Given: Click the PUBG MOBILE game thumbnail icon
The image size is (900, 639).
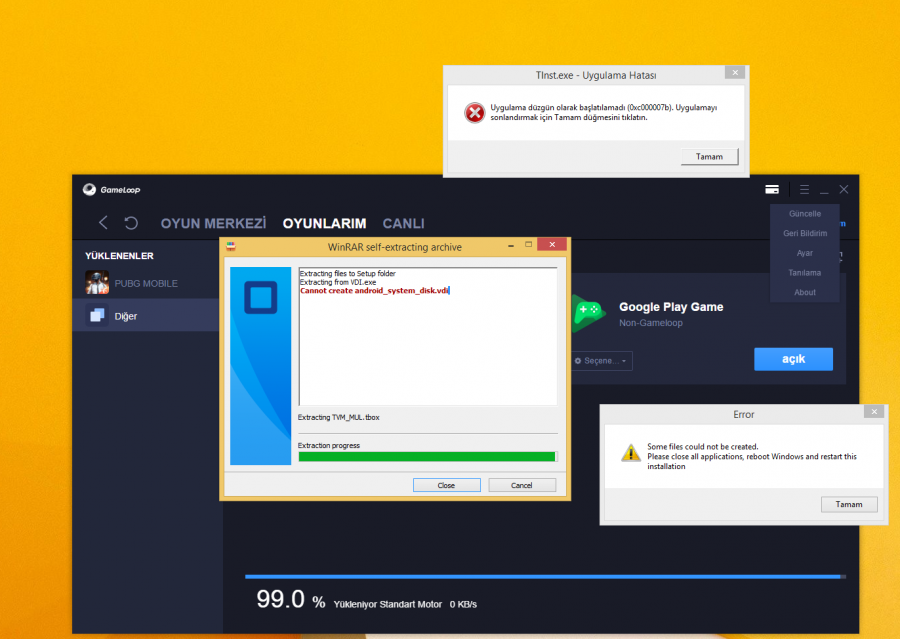Looking at the screenshot, I should pyautogui.click(x=97, y=282).
